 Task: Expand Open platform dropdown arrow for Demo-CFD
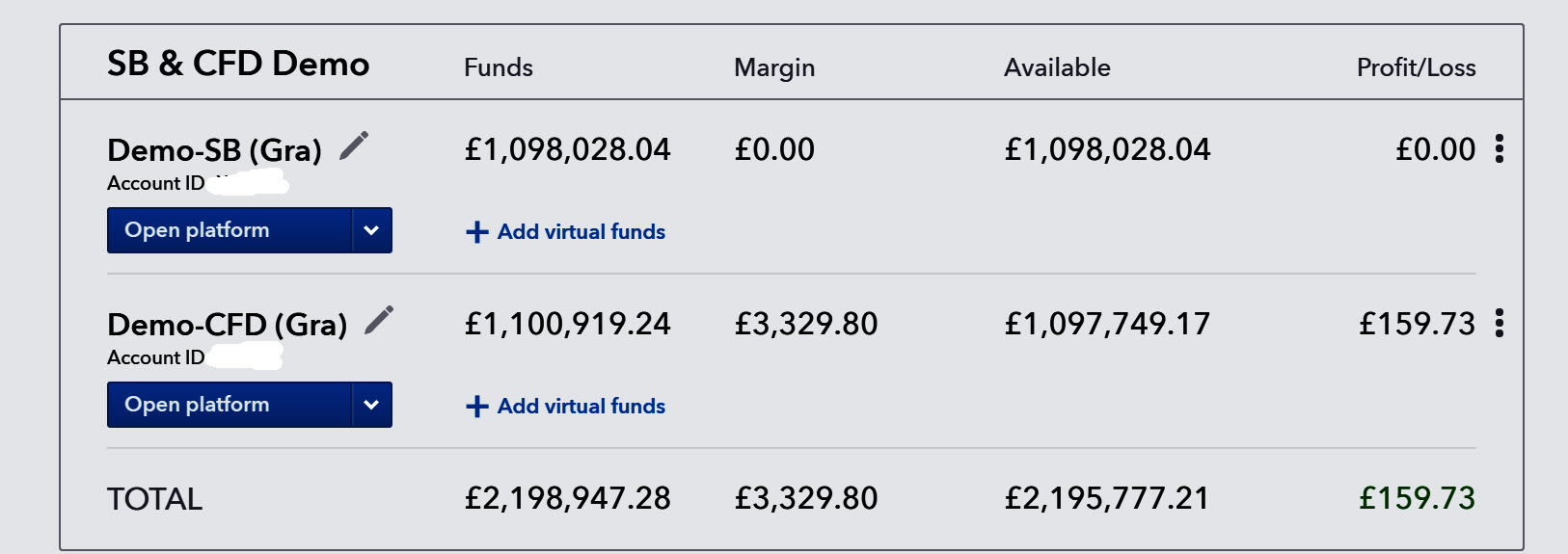(371, 406)
